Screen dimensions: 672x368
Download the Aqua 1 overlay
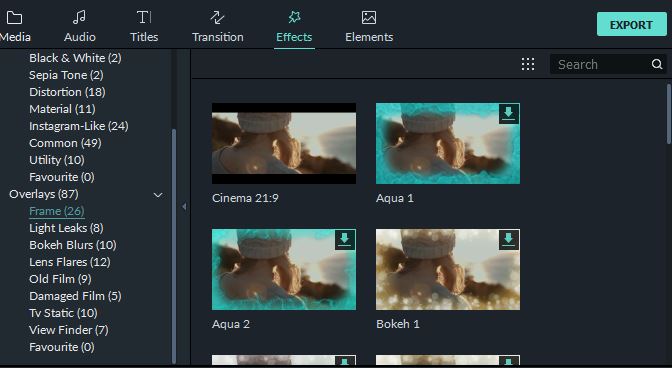coord(509,114)
